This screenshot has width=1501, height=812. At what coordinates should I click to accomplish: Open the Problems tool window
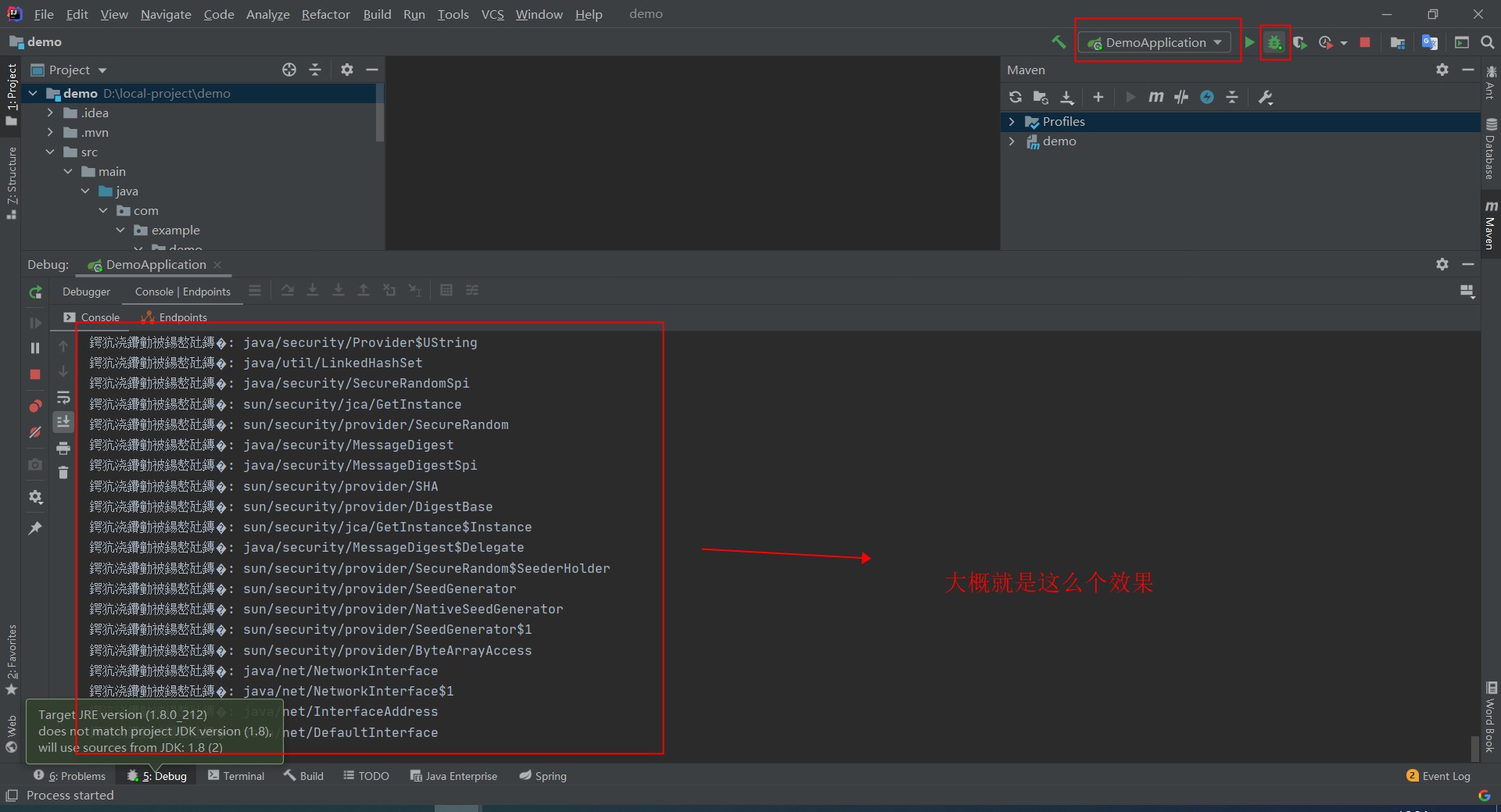[70, 776]
